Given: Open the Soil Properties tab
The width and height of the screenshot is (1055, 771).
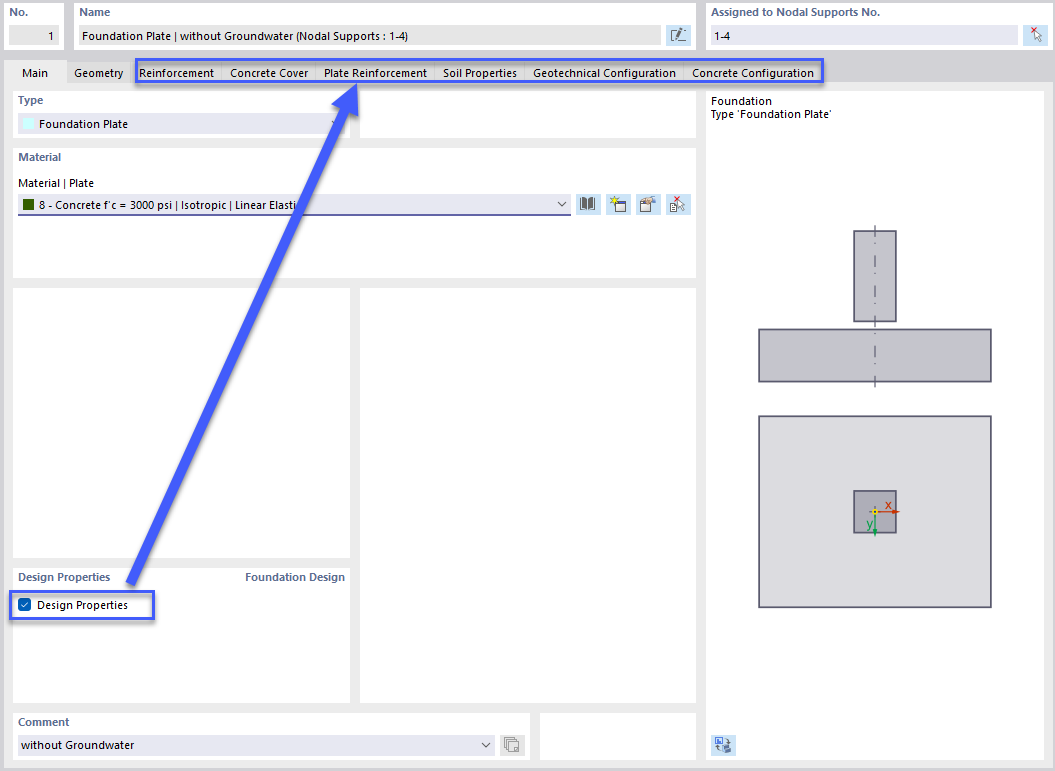Looking at the screenshot, I should [480, 73].
